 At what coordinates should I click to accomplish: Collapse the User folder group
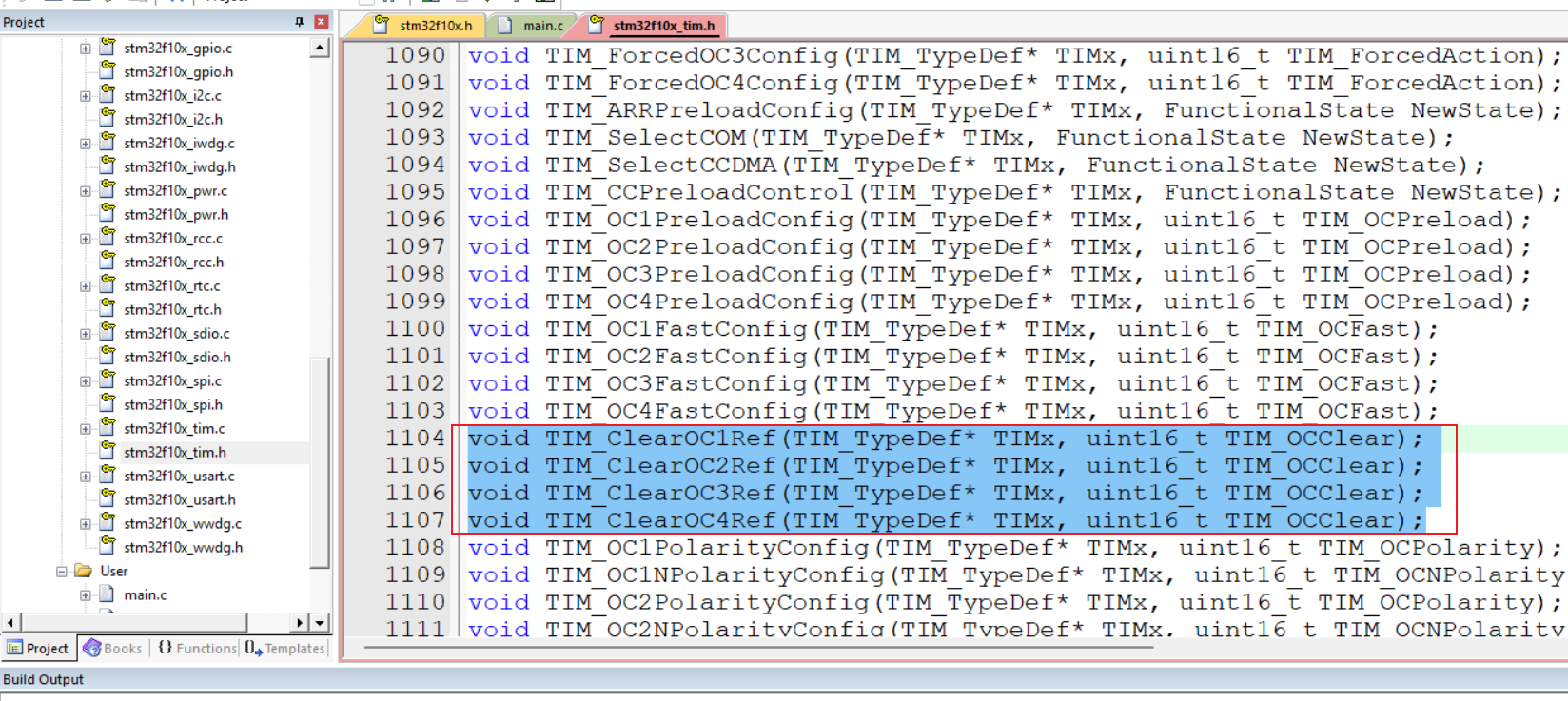(62, 572)
